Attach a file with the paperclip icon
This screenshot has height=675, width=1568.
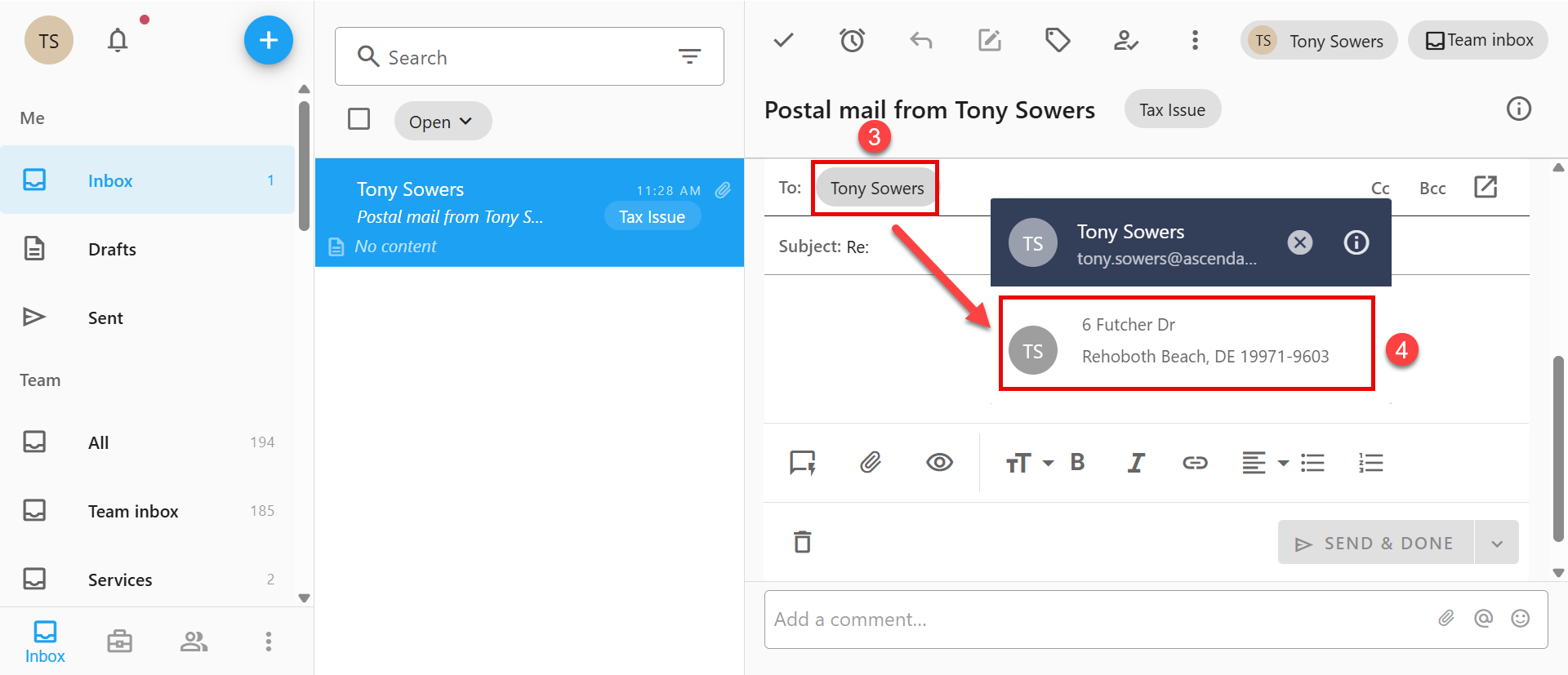[x=871, y=463]
